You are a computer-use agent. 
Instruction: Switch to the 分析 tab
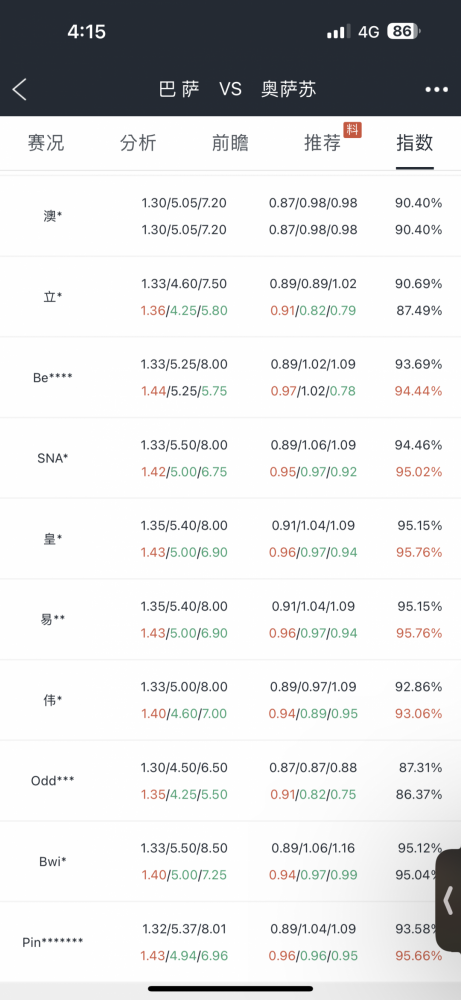tap(138, 143)
